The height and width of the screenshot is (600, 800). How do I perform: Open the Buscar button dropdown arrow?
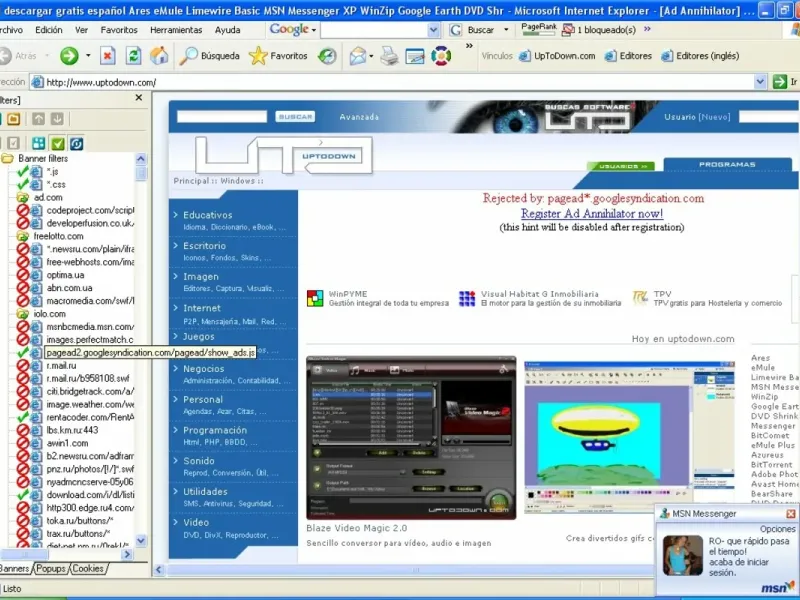pyautogui.click(x=506, y=30)
